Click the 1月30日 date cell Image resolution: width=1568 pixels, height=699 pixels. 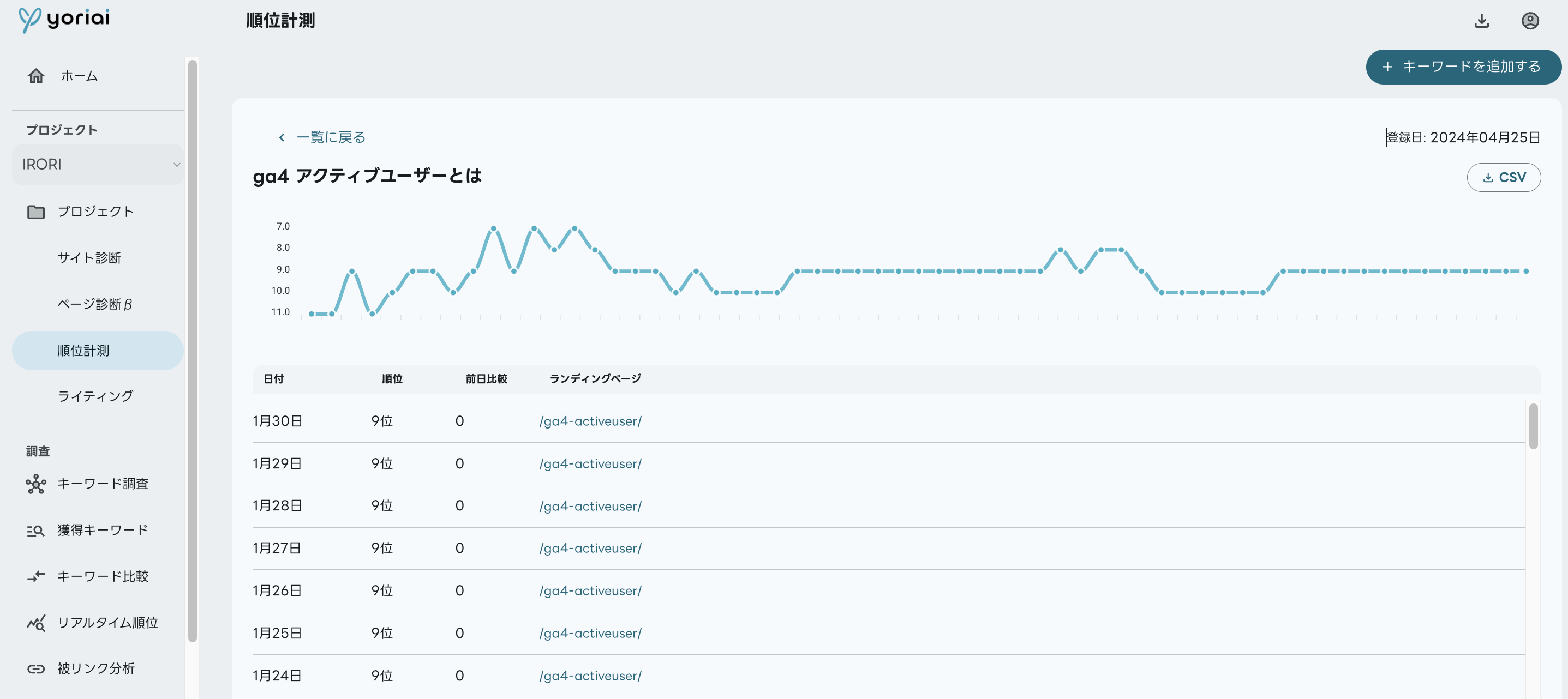tap(278, 421)
